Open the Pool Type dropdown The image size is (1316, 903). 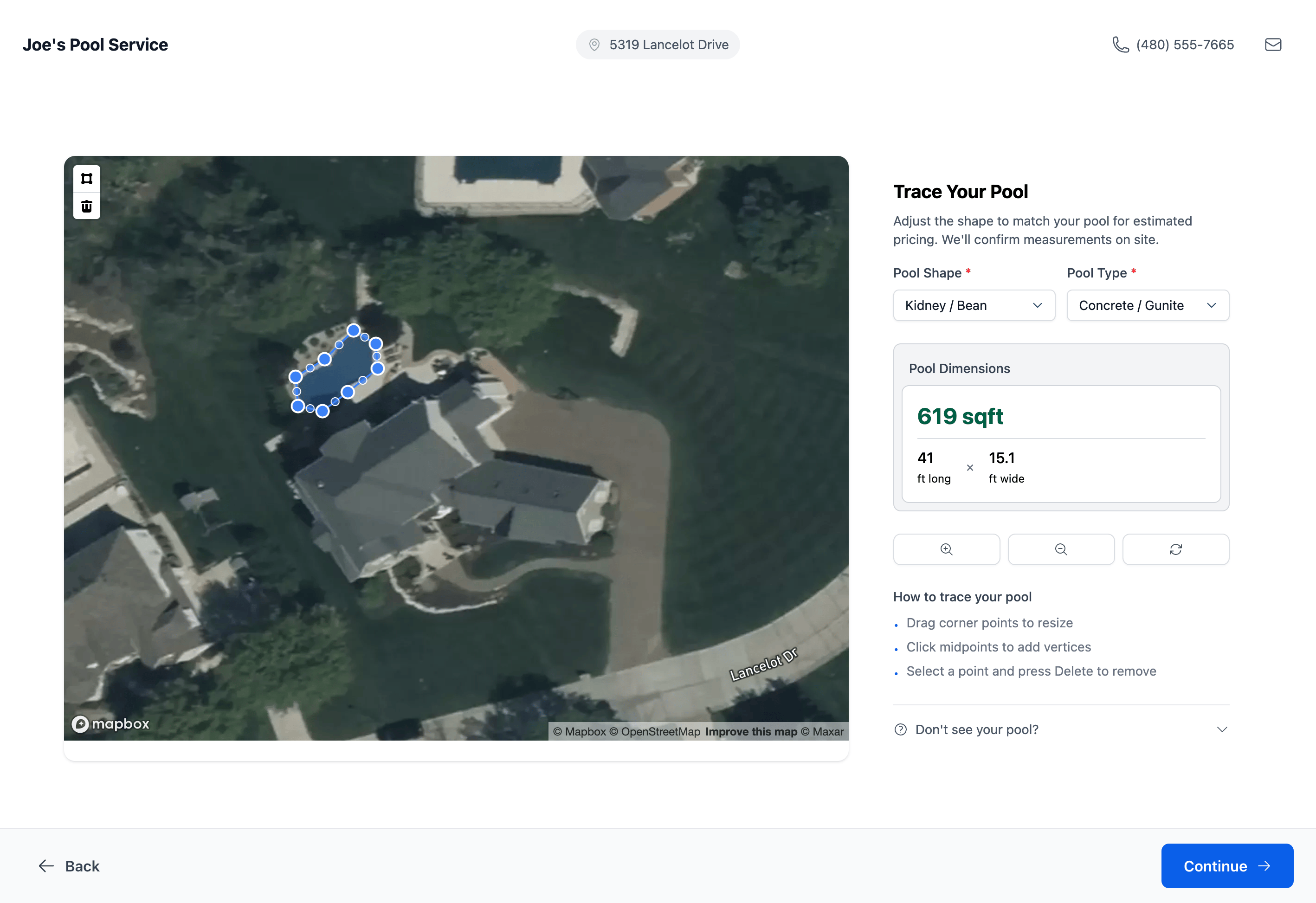(1147, 305)
